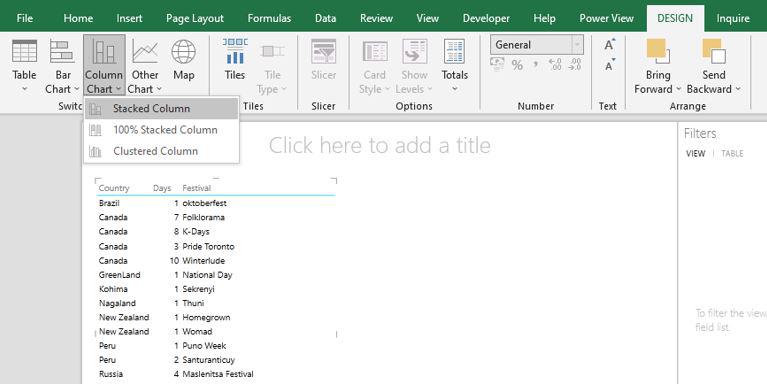
Task: Switch to the Power View tab
Action: tap(607, 19)
